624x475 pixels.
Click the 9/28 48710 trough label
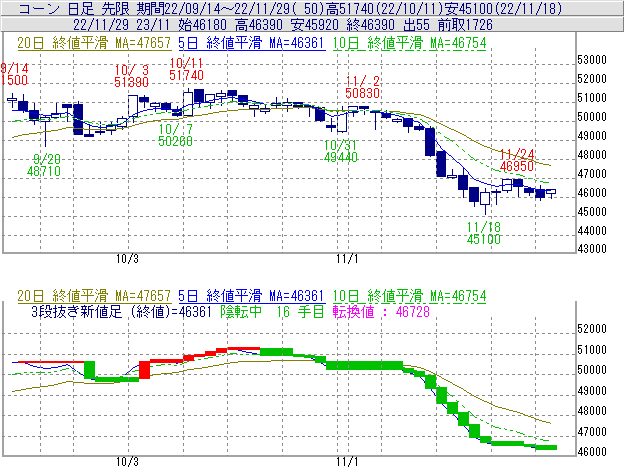click(44, 165)
